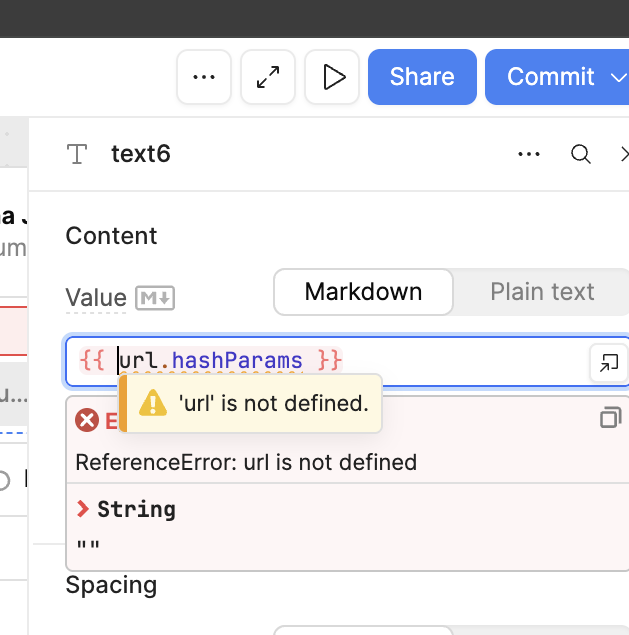
Task: Click the red error X icon
Action: click(88, 420)
